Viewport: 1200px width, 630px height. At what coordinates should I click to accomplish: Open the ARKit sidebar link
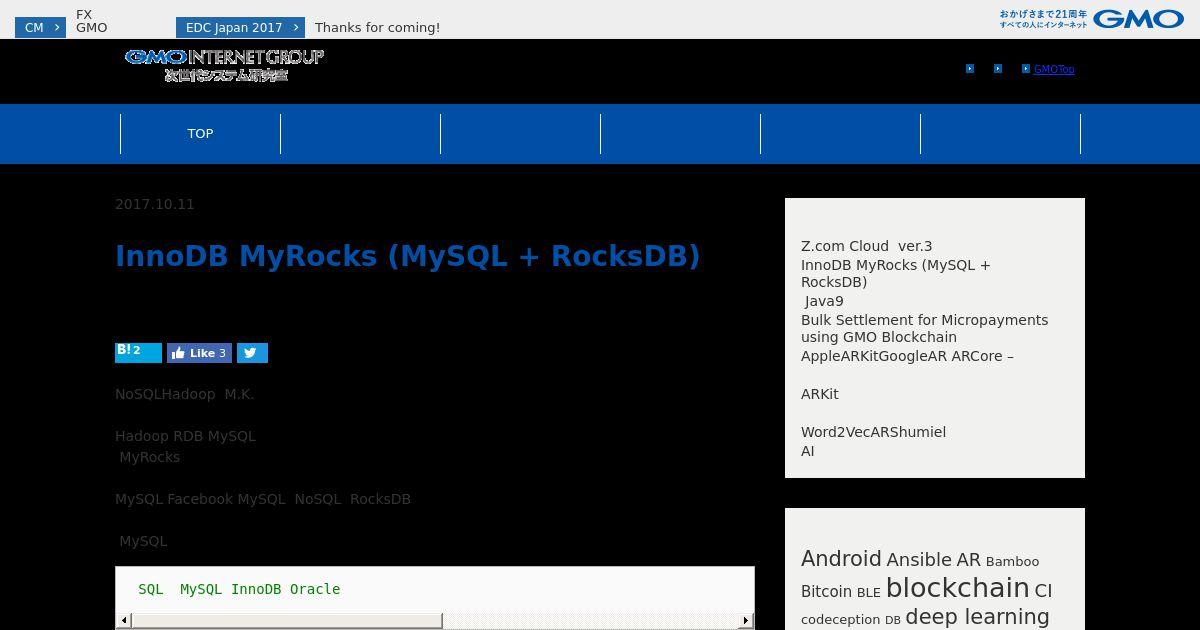point(820,394)
